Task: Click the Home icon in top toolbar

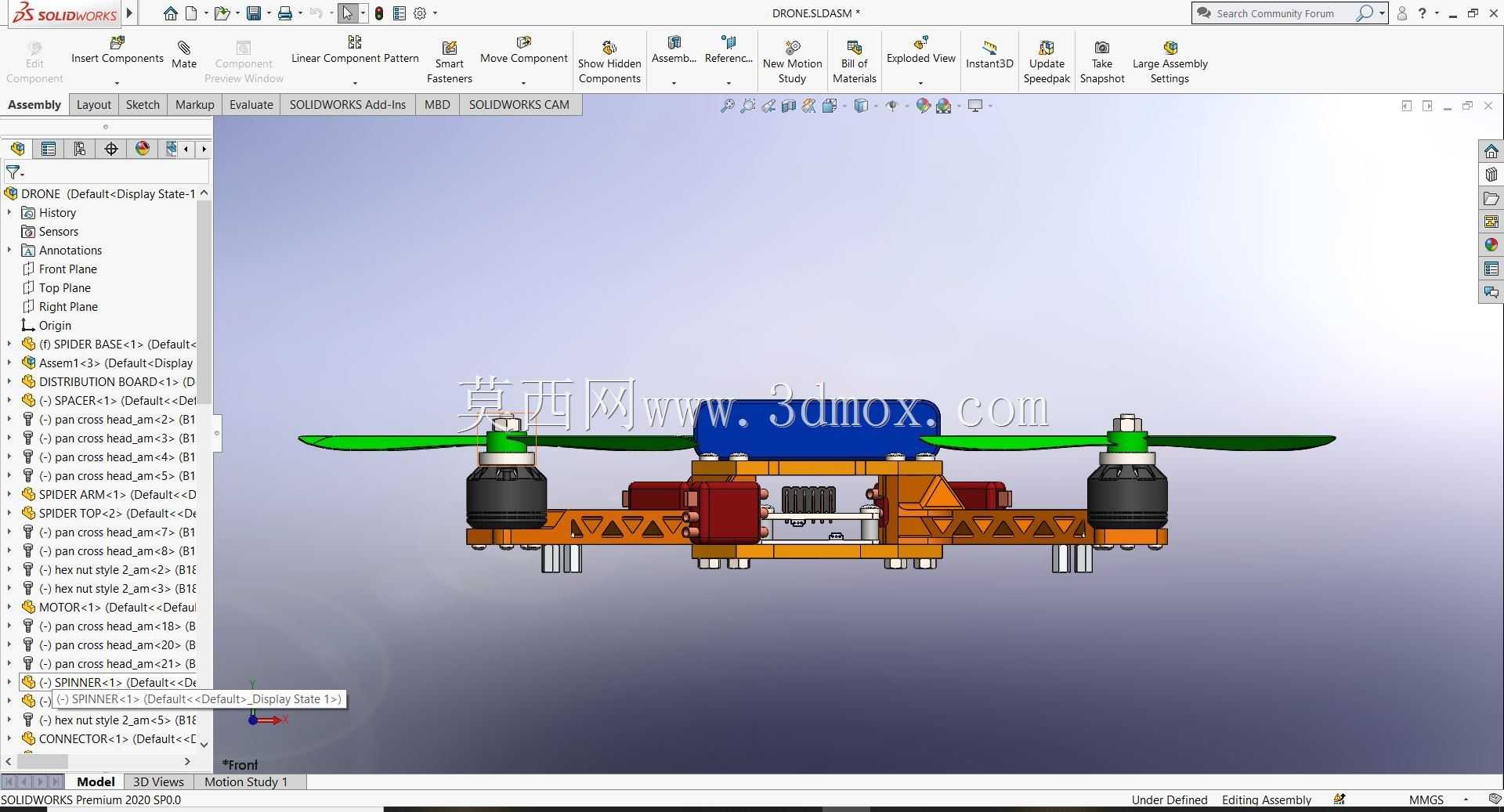Action: click(170, 13)
